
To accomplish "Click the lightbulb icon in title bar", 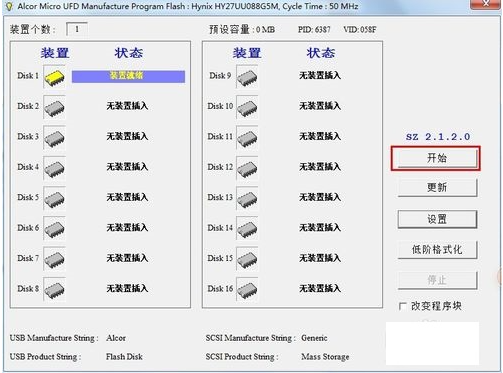I will pyautogui.click(x=9, y=7).
